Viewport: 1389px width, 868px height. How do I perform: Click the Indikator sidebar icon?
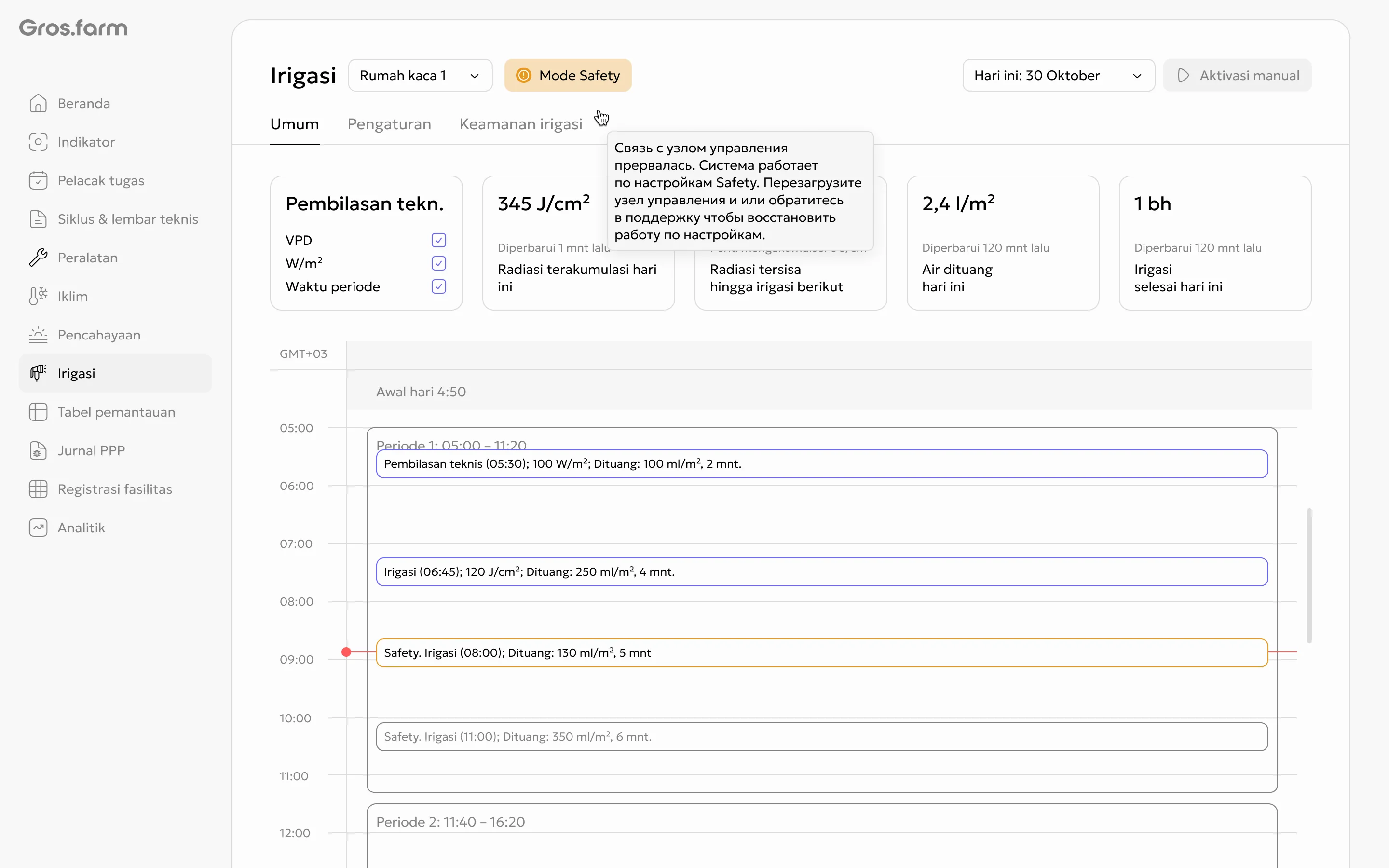(38, 142)
